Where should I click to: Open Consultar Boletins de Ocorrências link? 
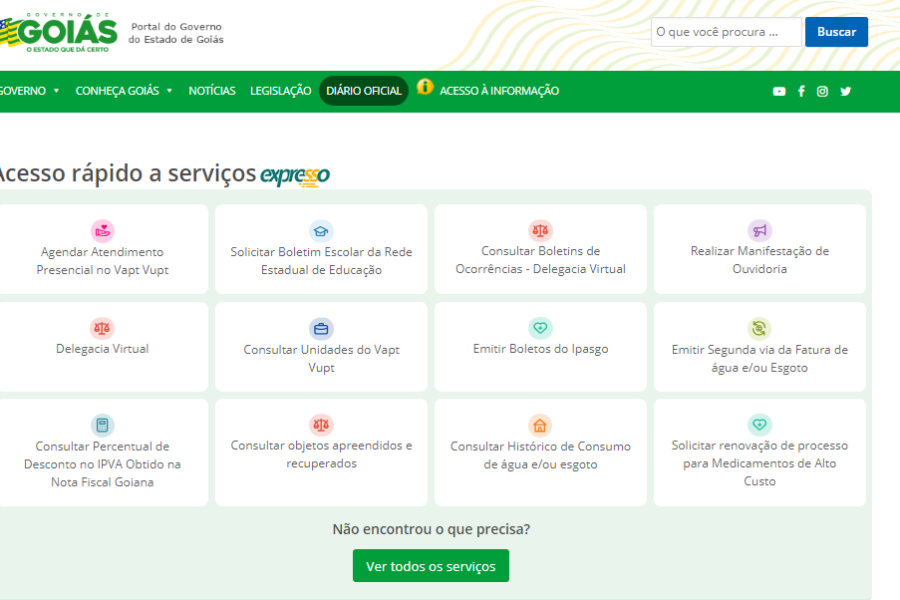[540, 260]
